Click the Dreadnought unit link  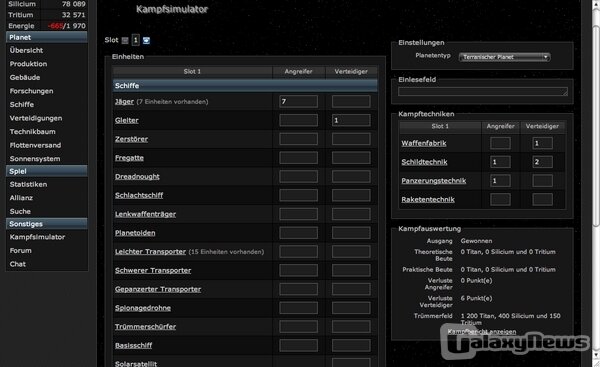137,176
